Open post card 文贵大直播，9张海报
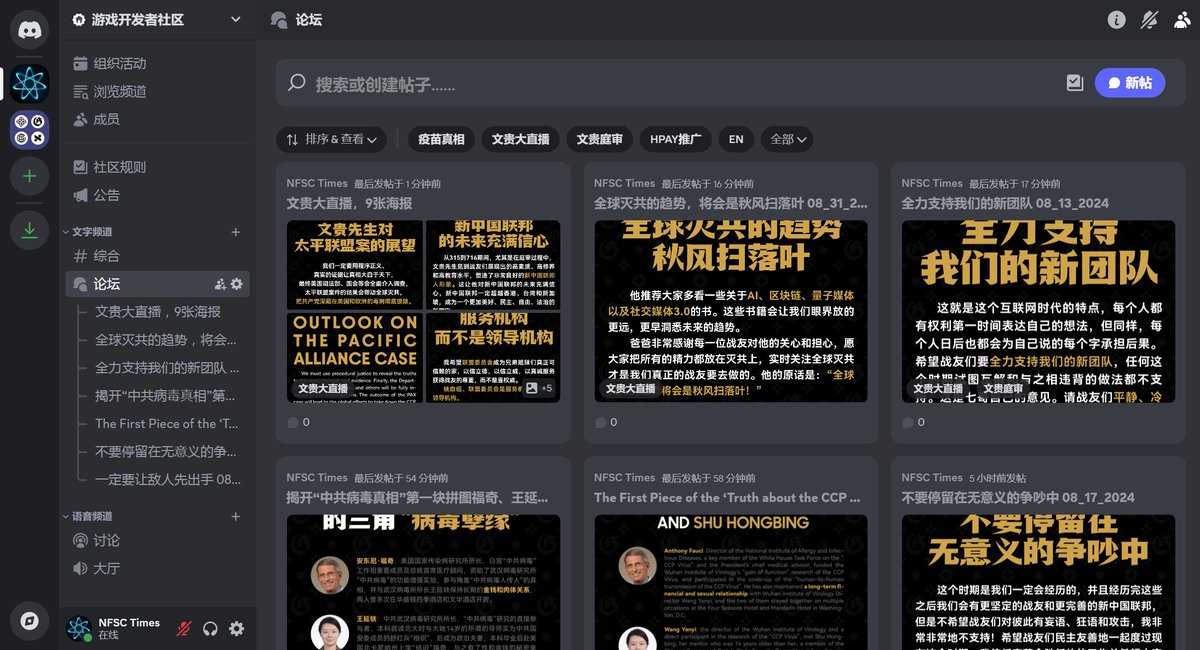Viewport: 1200px width, 650px height. point(423,303)
